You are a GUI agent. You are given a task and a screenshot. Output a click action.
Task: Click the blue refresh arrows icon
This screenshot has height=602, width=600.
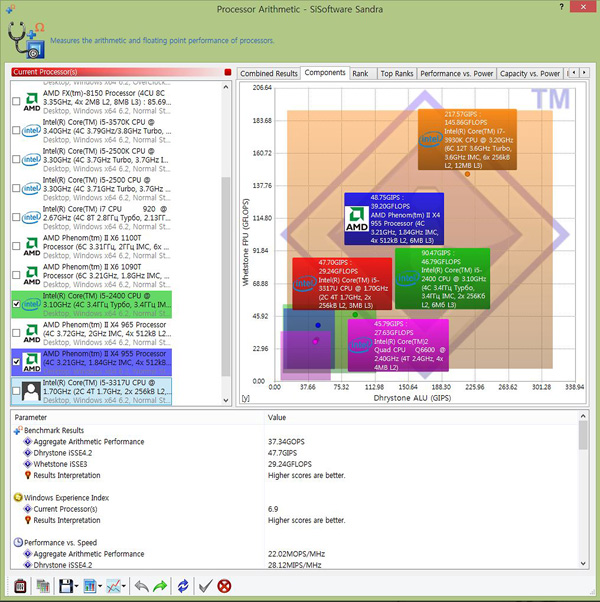(183, 586)
